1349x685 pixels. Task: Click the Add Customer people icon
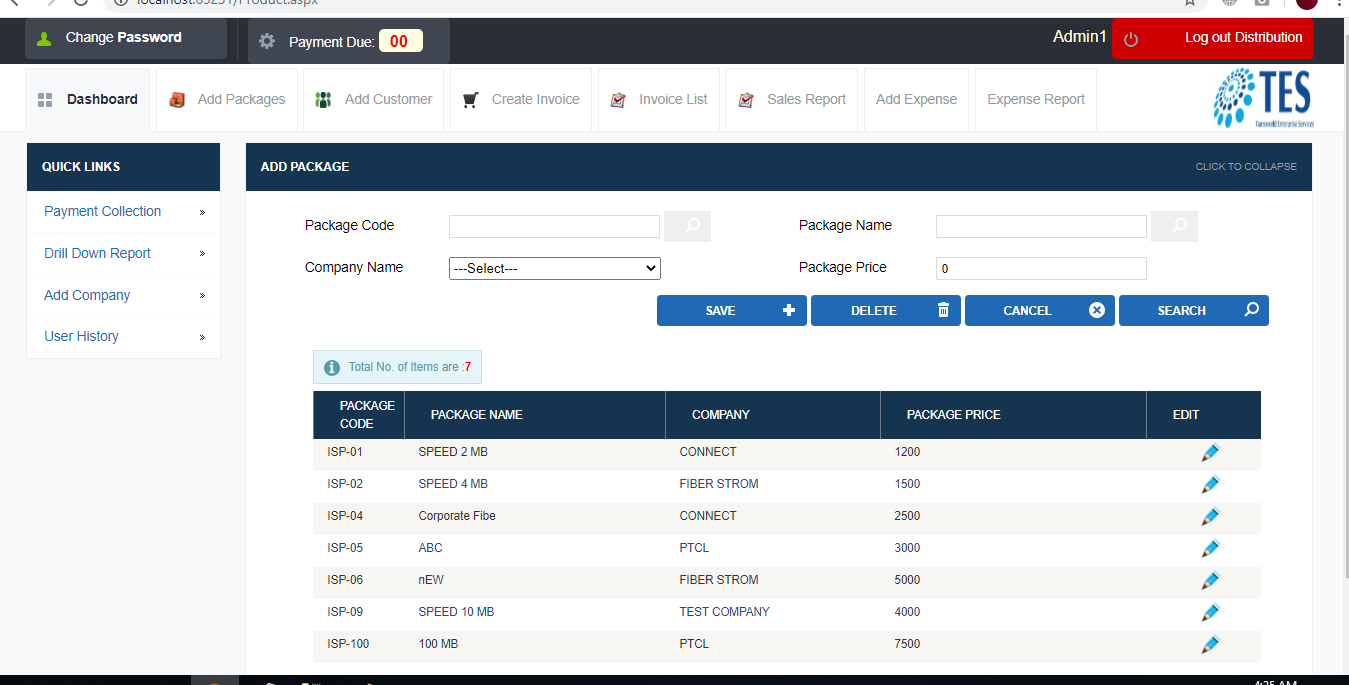pyautogui.click(x=323, y=100)
